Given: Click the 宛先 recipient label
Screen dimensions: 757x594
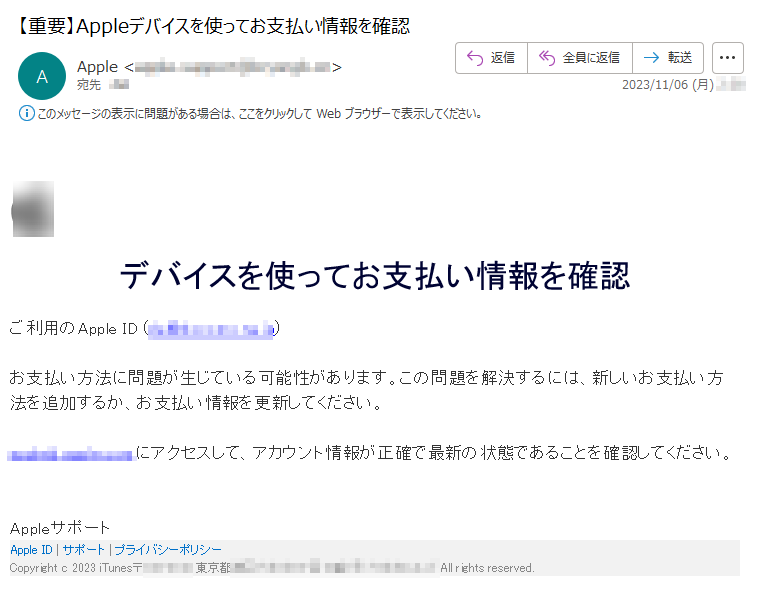Looking at the screenshot, I should [x=89, y=85].
